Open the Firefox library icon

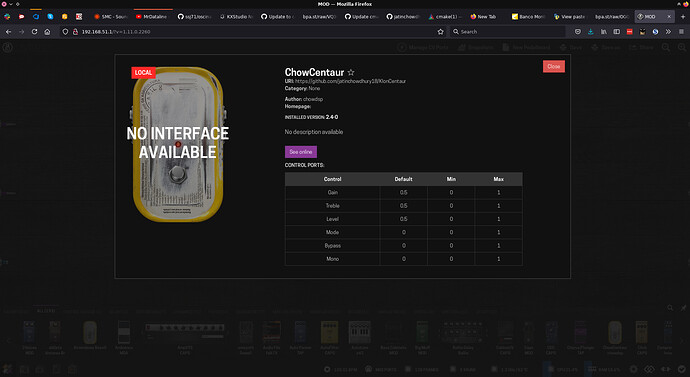604,32
